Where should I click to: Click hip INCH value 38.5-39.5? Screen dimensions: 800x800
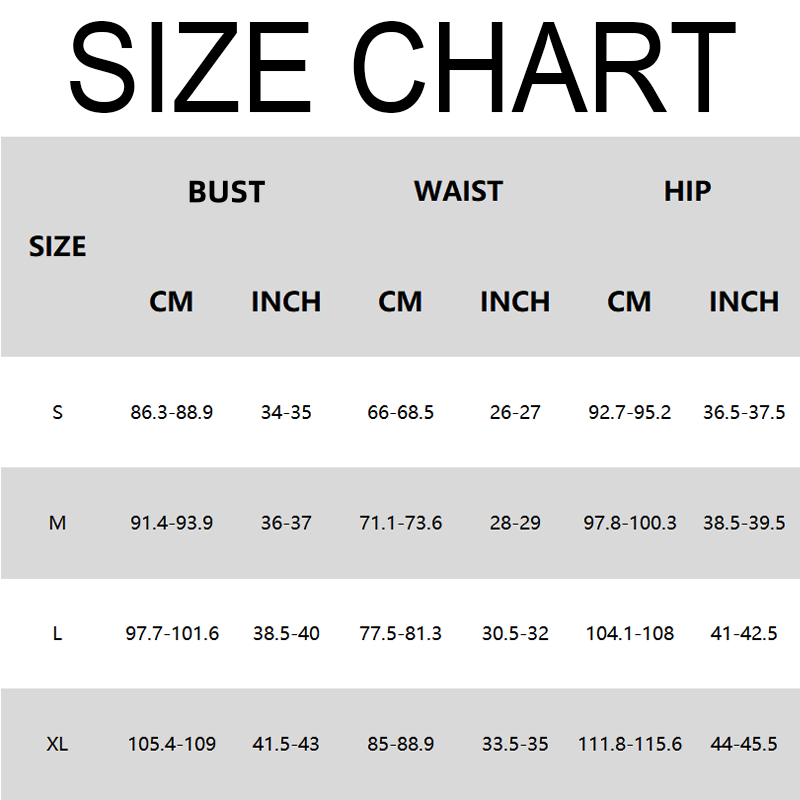[744, 523]
